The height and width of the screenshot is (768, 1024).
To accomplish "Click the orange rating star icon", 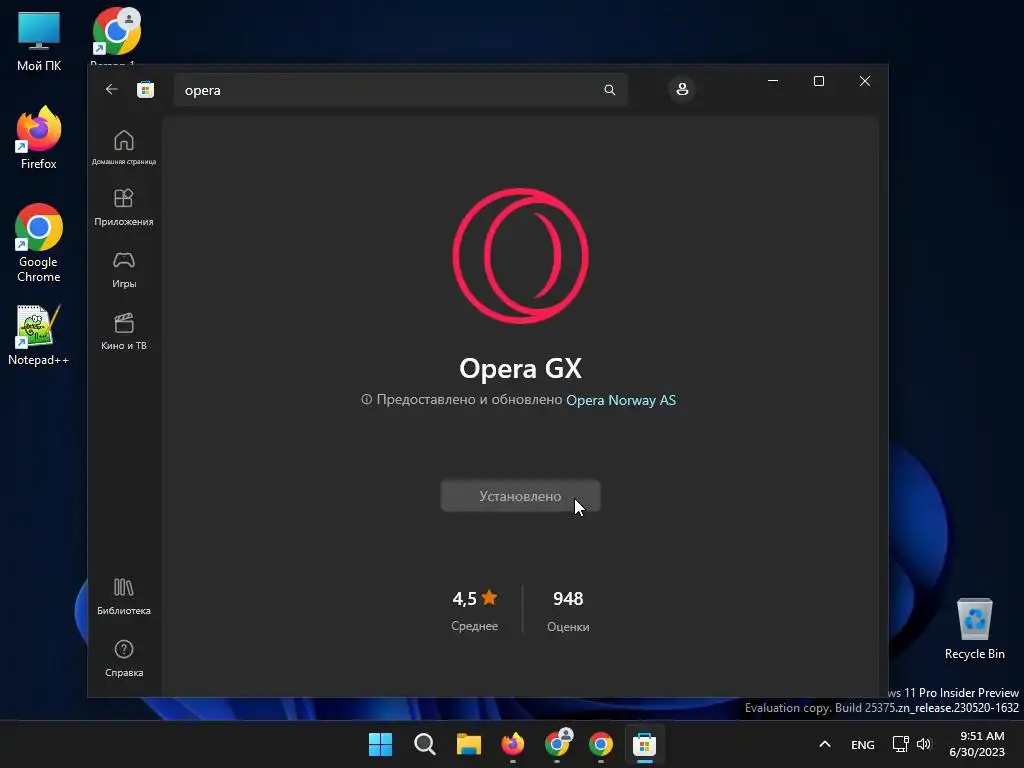I will [489, 597].
